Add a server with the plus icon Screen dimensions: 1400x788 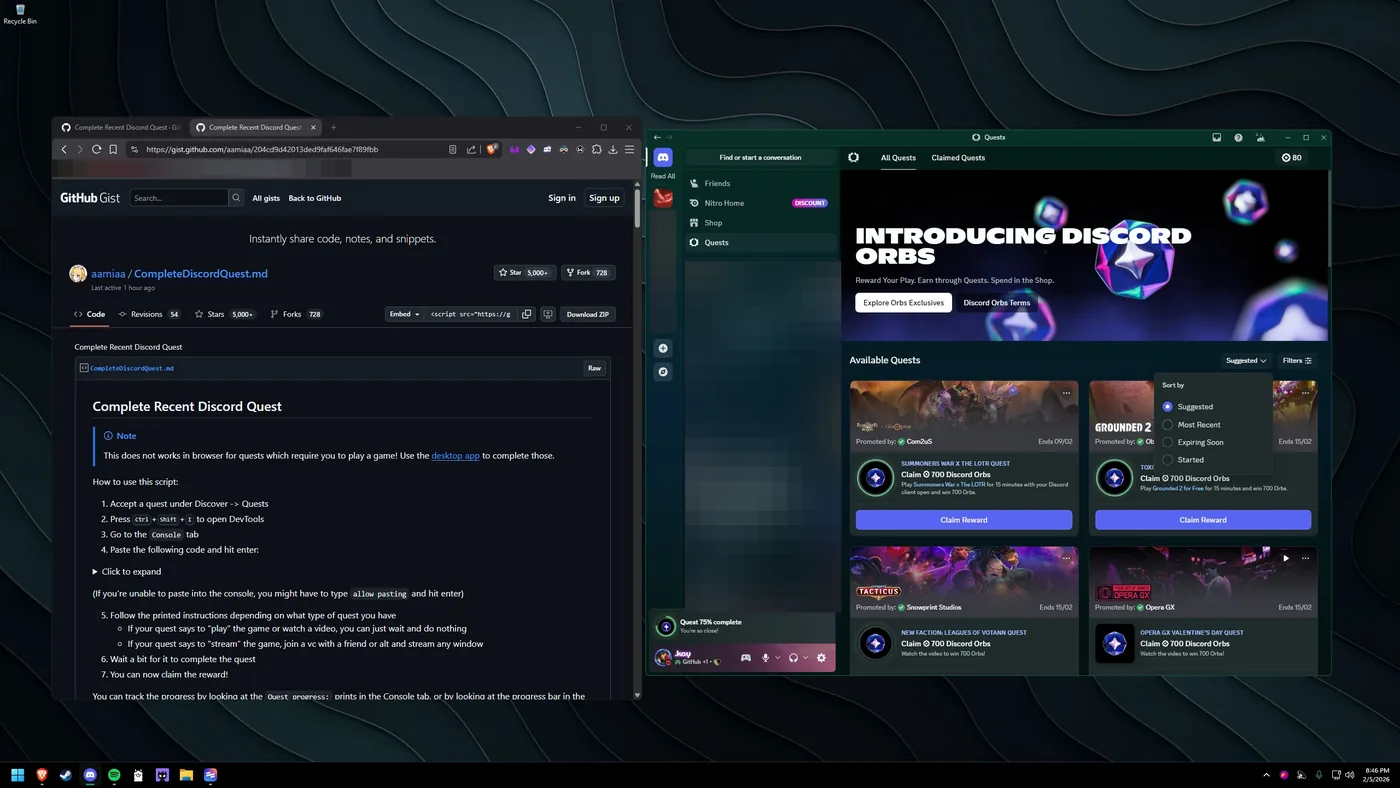pyautogui.click(x=663, y=348)
